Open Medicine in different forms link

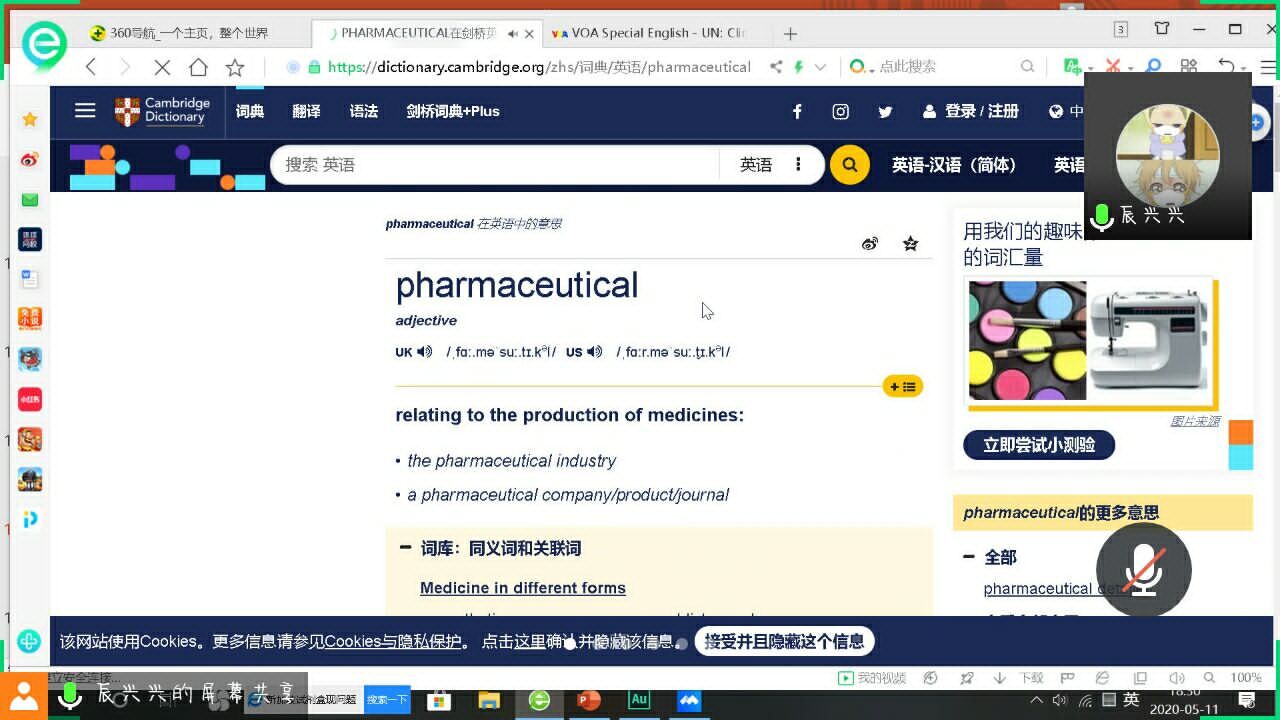coord(522,588)
